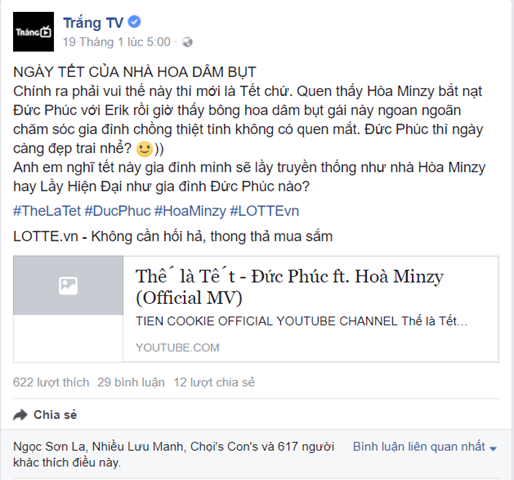The height and width of the screenshot is (480, 514).
Task: Open the 12 lượt chia sẻ shares count
Action: 214,382
